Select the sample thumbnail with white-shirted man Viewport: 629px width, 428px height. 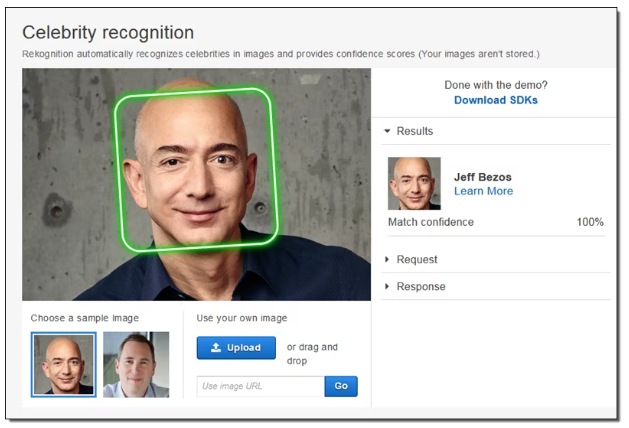[x=136, y=365]
